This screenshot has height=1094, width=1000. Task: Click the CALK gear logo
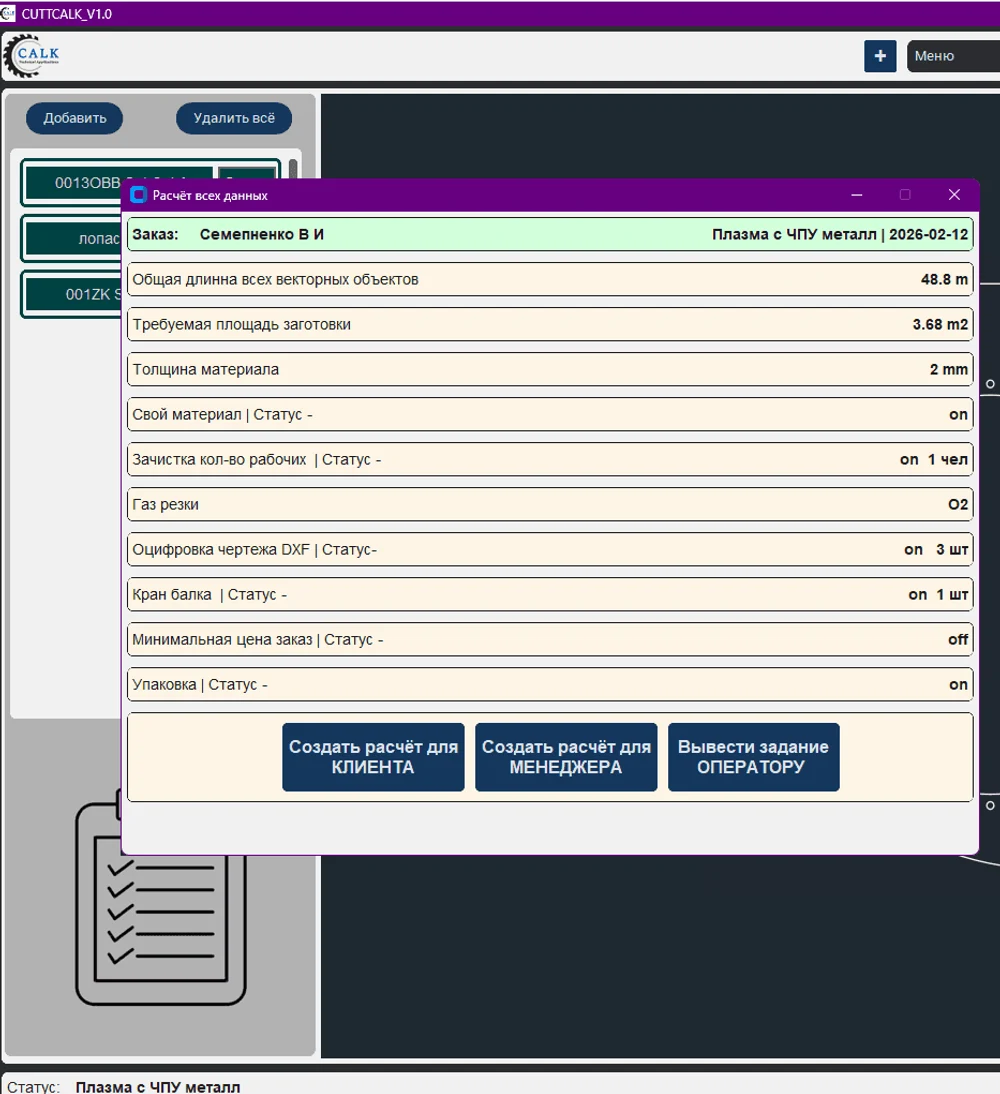(x=34, y=56)
